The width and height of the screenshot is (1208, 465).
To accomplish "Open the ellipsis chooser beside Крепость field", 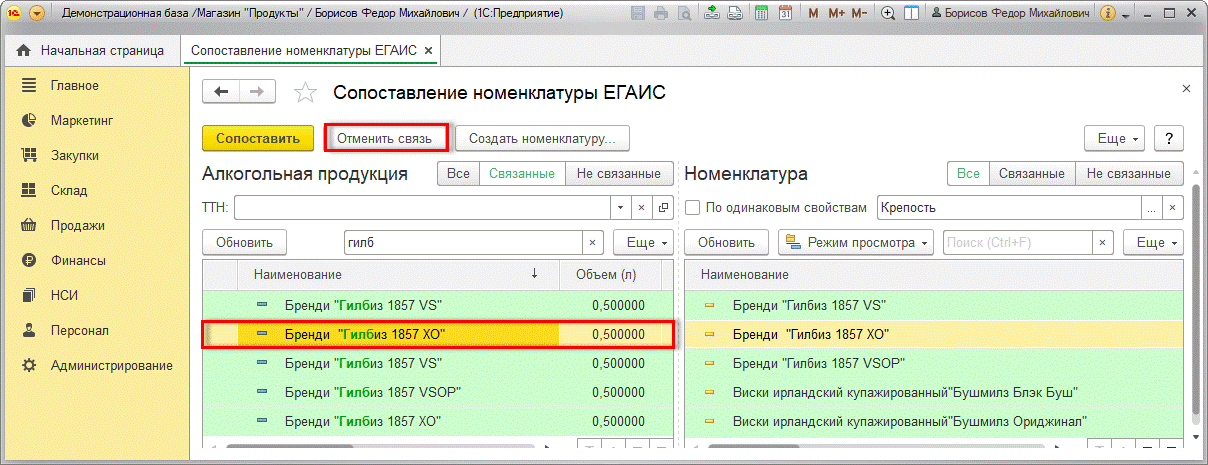I will click(x=1151, y=208).
